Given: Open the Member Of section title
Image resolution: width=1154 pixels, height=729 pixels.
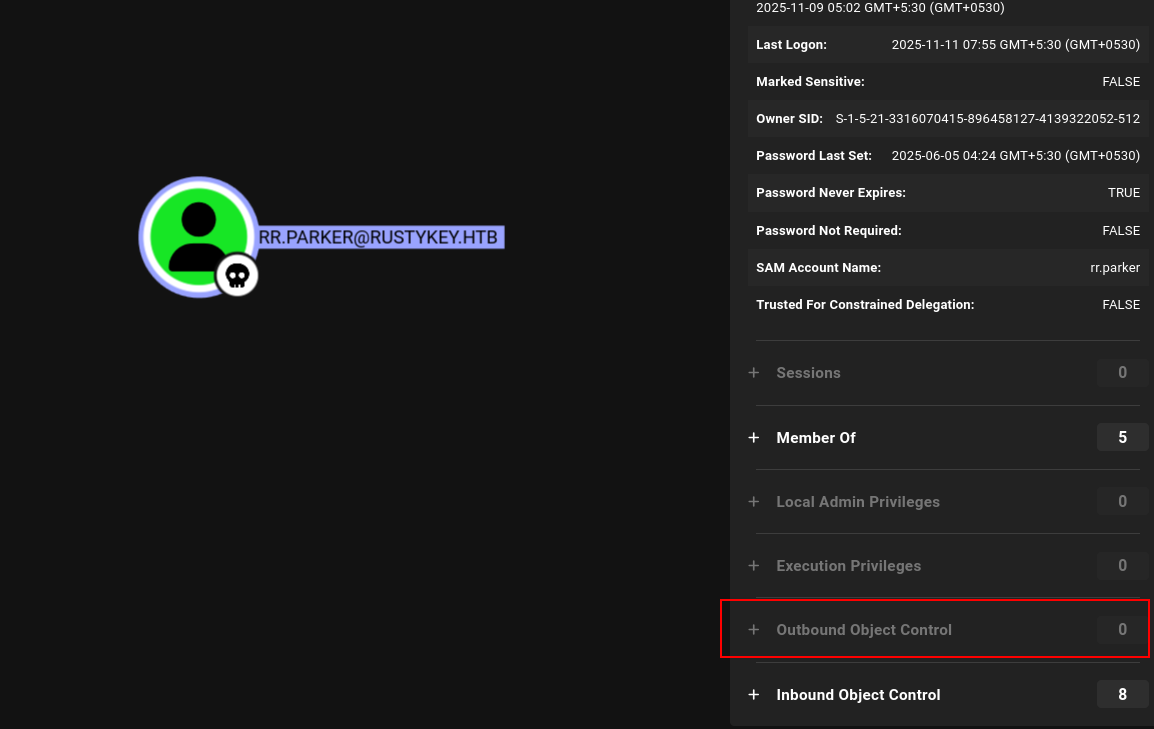Looking at the screenshot, I should pos(816,438).
